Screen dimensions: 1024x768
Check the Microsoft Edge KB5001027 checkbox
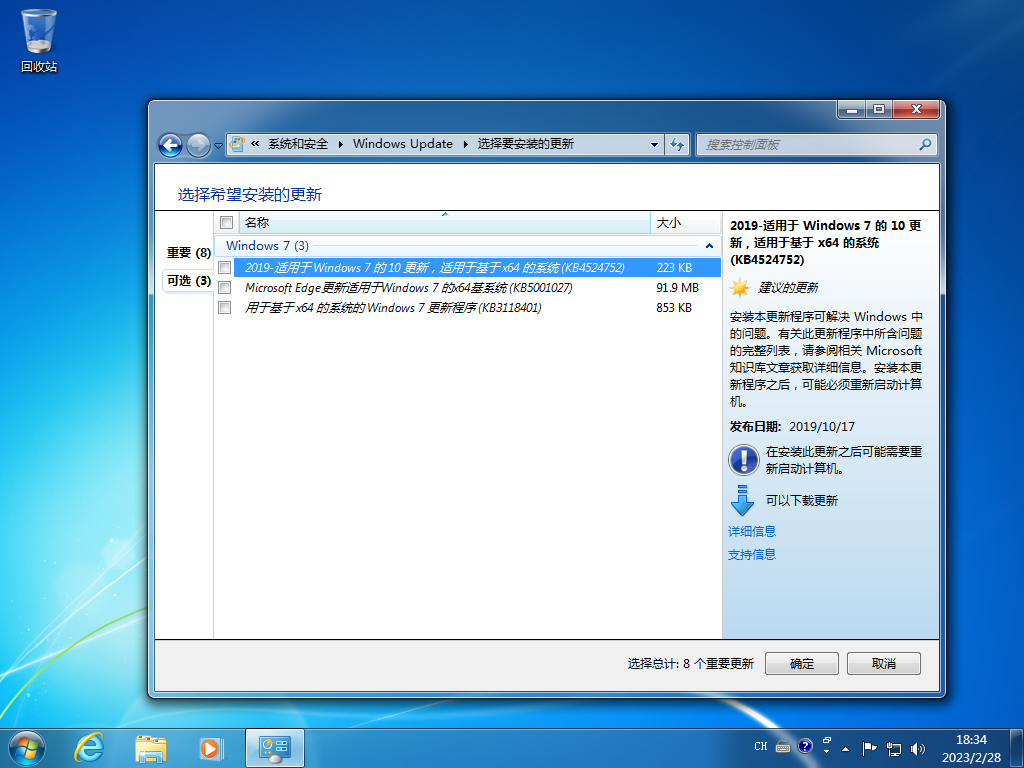(x=225, y=287)
